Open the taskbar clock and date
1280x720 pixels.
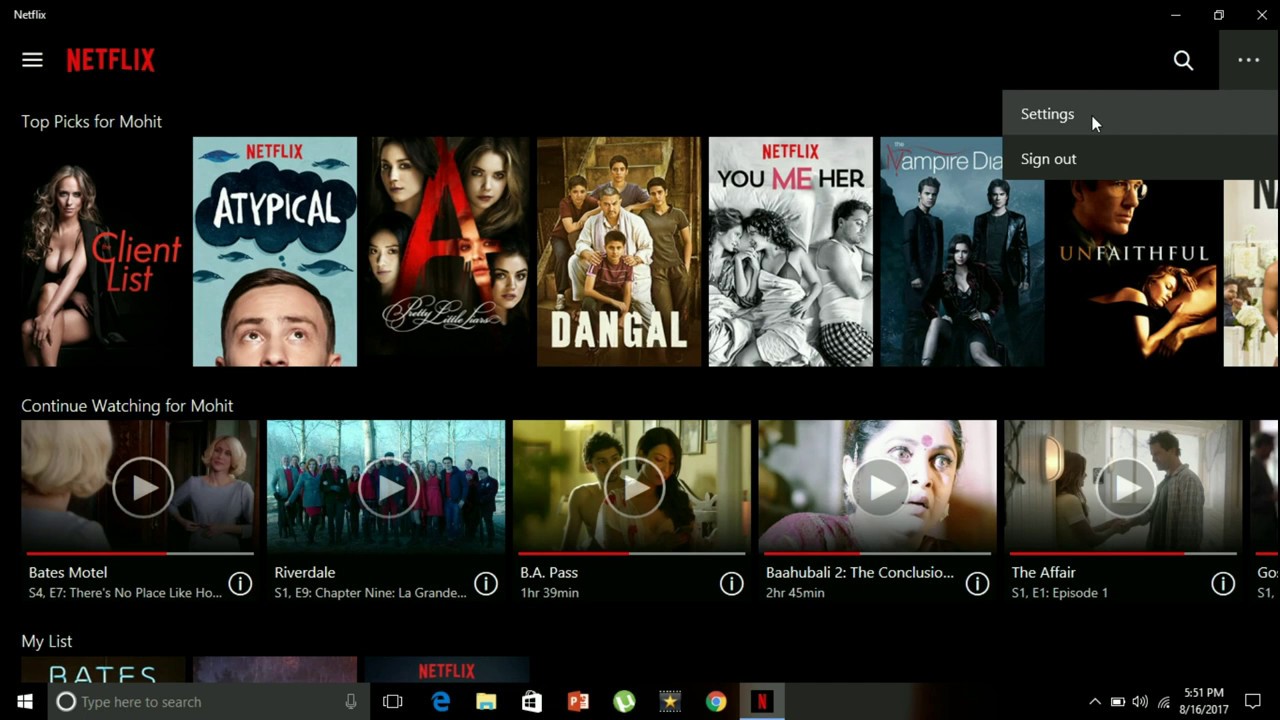click(1204, 702)
